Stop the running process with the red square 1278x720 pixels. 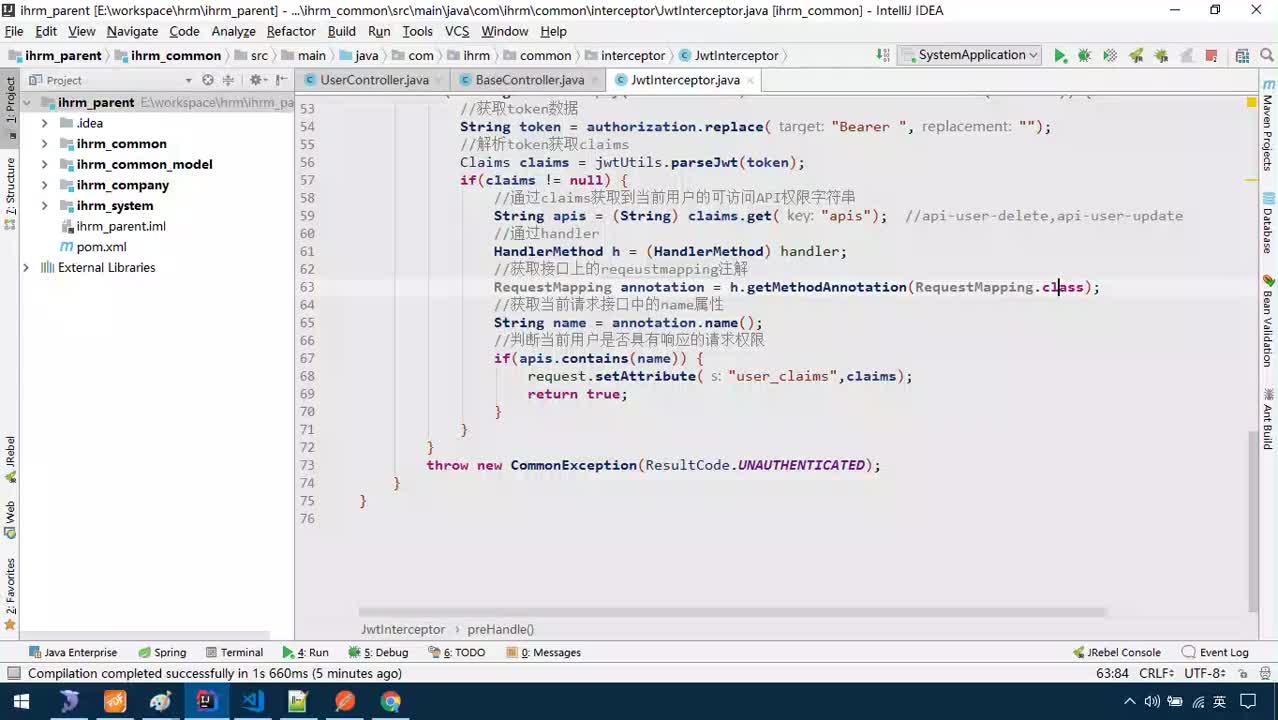coord(1211,56)
